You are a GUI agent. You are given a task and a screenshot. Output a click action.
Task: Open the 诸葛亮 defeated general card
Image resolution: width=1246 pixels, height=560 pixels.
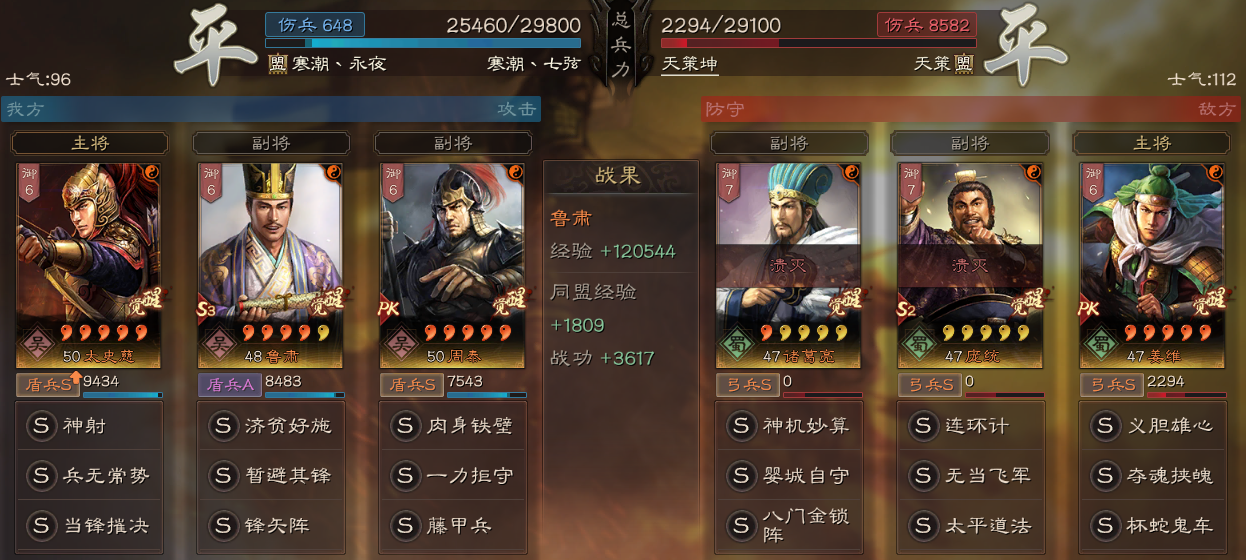[788, 266]
